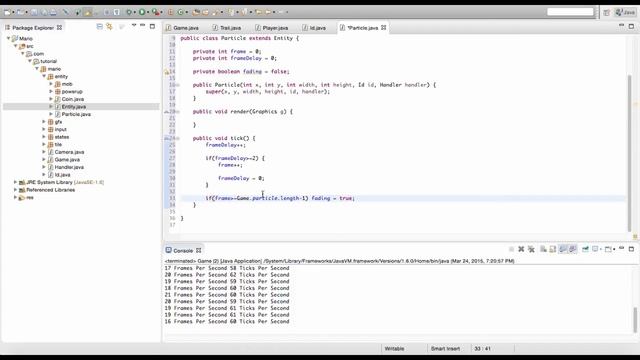Image resolution: width=640 pixels, height=360 pixels.
Task: Maximize the Package Explorer view
Action: (x=152, y=26)
